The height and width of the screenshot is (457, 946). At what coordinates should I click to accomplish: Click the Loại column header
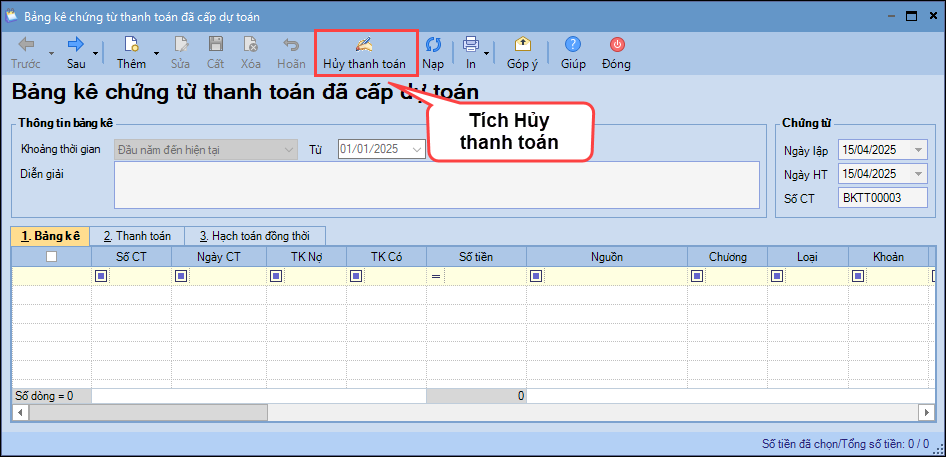coord(808,257)
